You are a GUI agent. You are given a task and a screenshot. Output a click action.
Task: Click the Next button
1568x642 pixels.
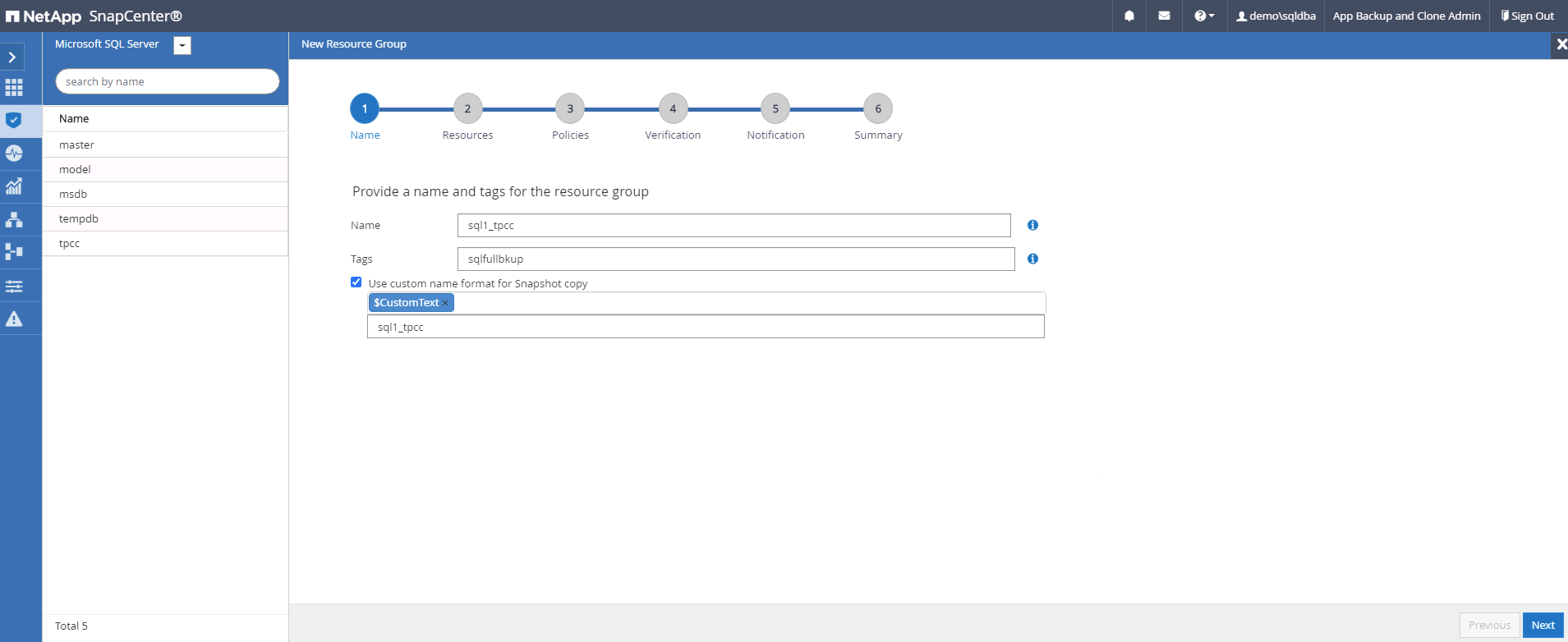click(1543, 625)
